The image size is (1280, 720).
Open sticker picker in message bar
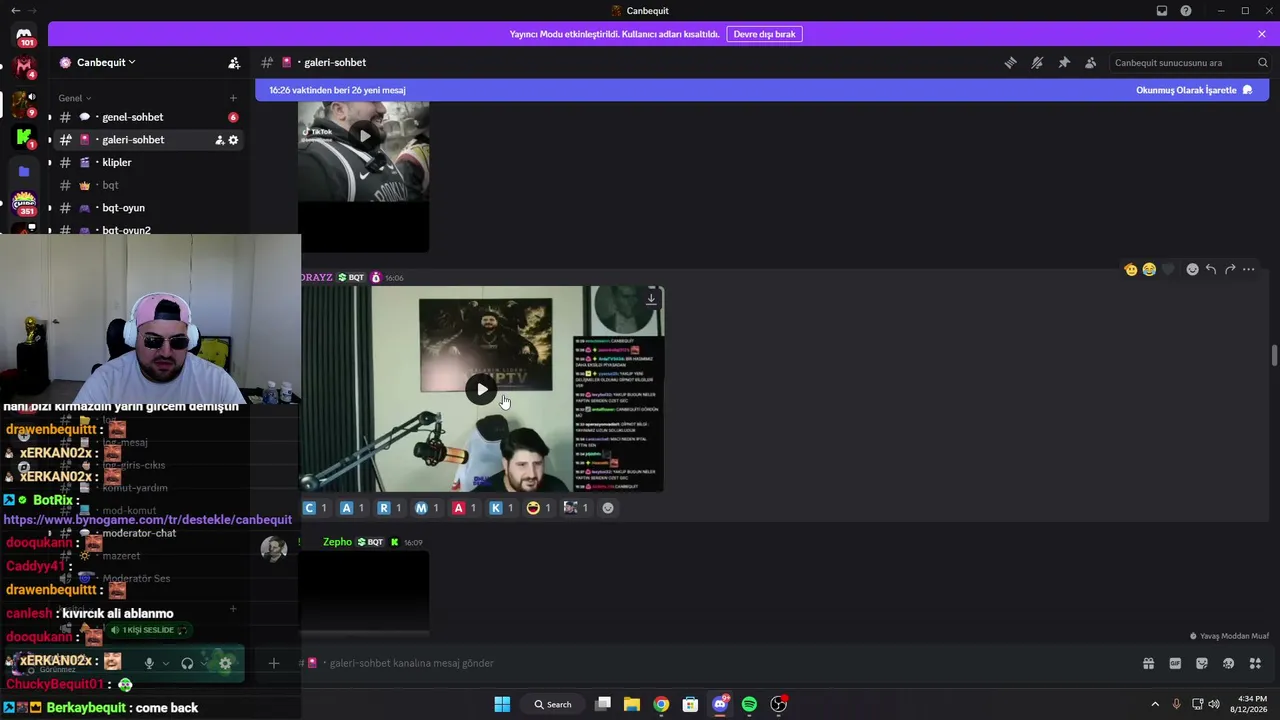(x=1202, y=663)
